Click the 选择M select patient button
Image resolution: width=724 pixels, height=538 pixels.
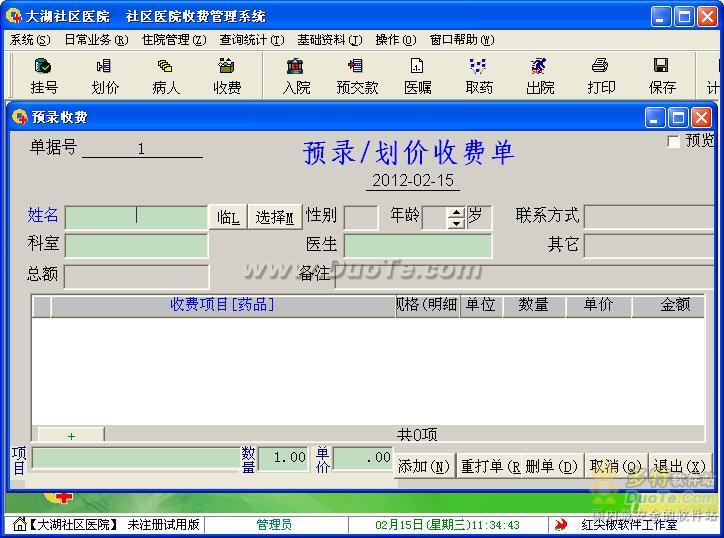pyautogui.click(x=275, y=217)
